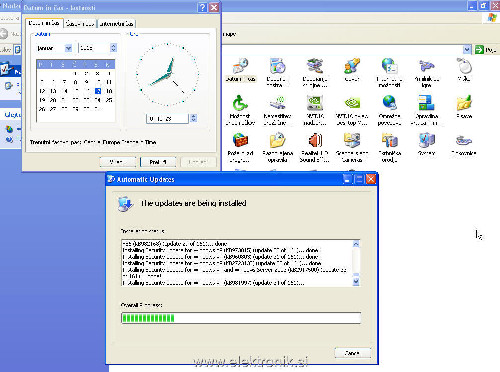Screen dimensions: 500x372
Task: Switch to the first Date and Time tab
Action: tap(44, 23)
